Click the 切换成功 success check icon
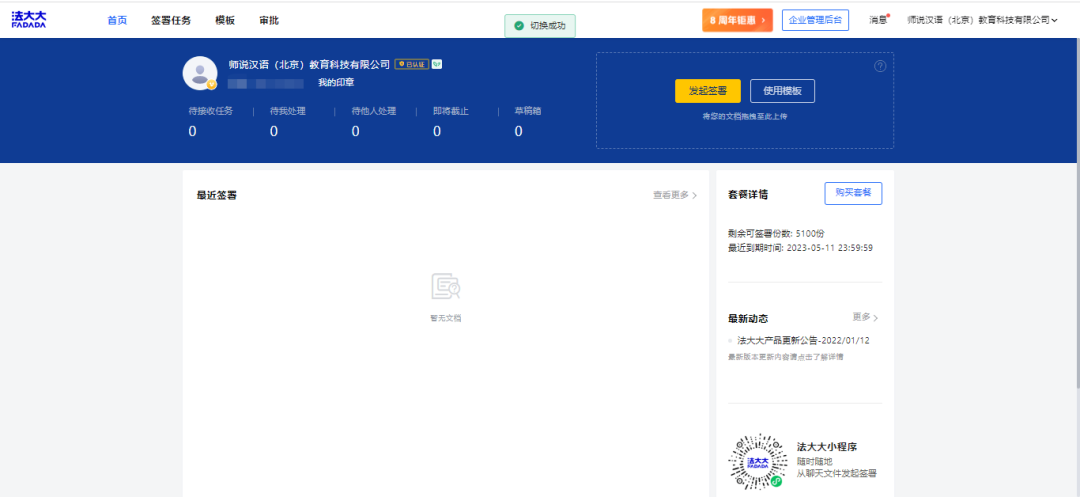The height and width of the screenshot is (497, 1080). [x=519, y=25]
